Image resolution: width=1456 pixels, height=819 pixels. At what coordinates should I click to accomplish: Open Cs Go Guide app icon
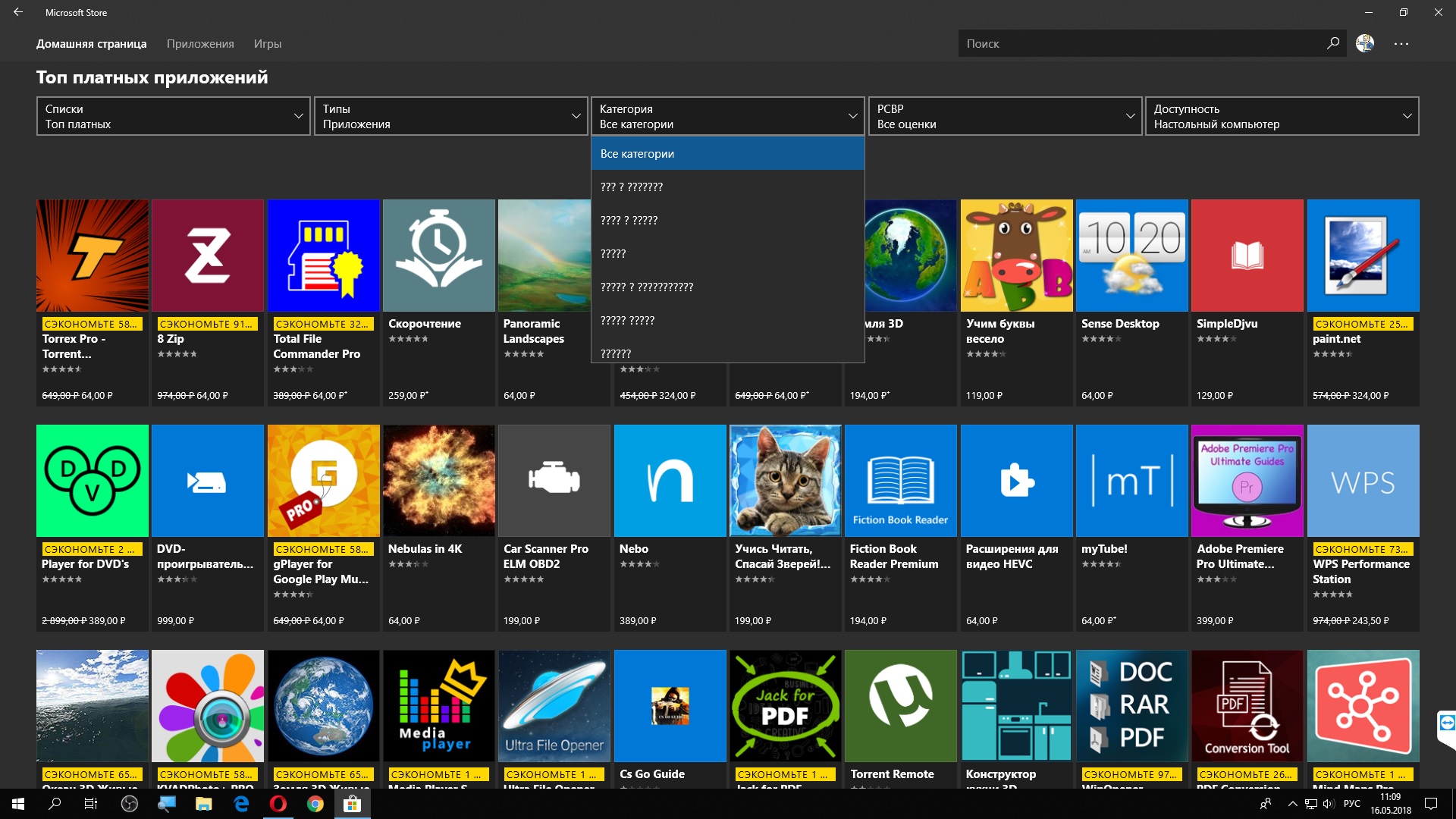(670, 706)
